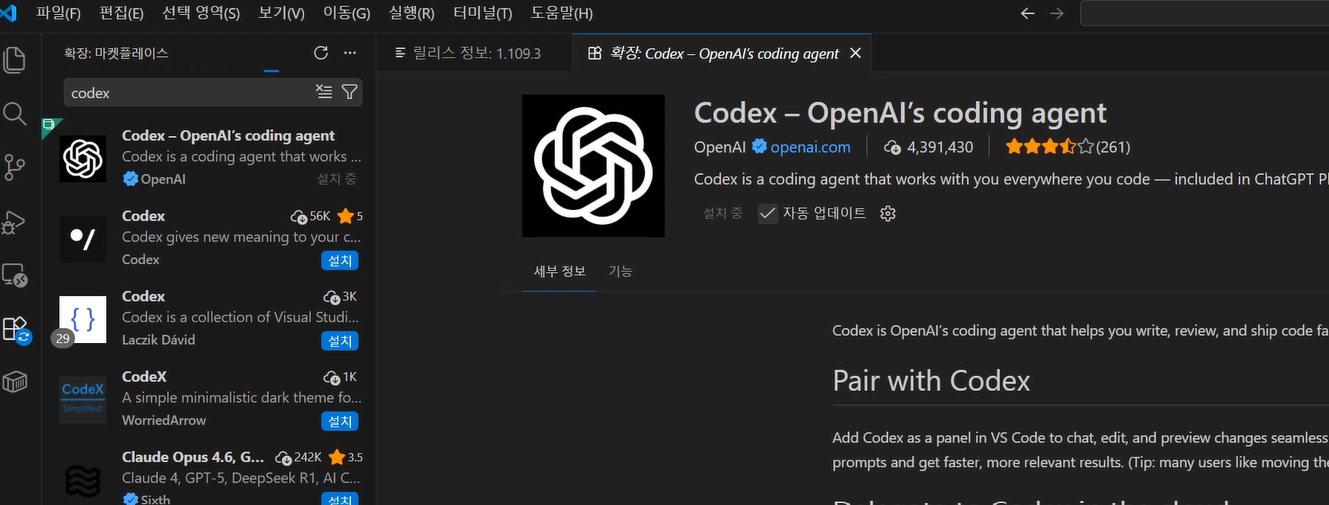Open the 터미널(T) menu
This screenshot has width=1329, height=505.
482,13
